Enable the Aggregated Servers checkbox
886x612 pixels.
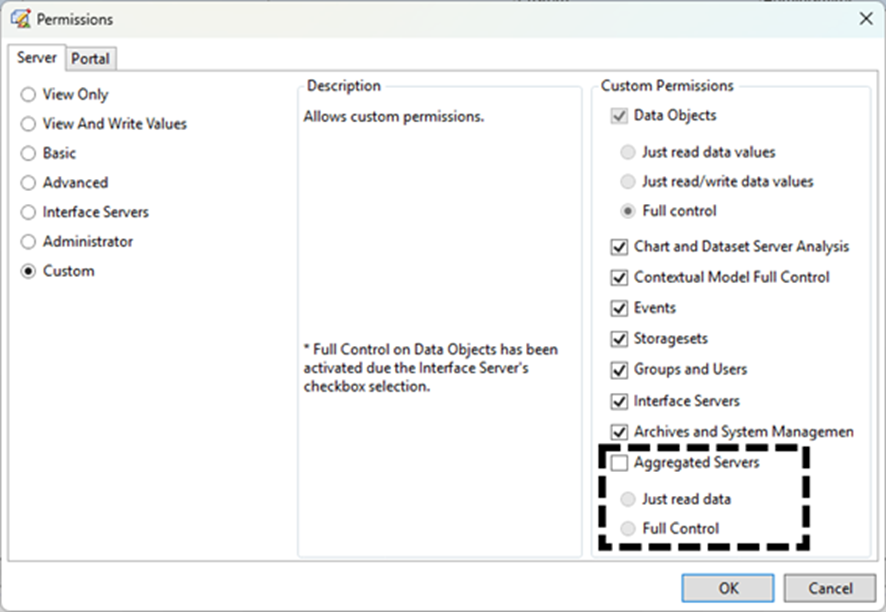coord(619,463)
